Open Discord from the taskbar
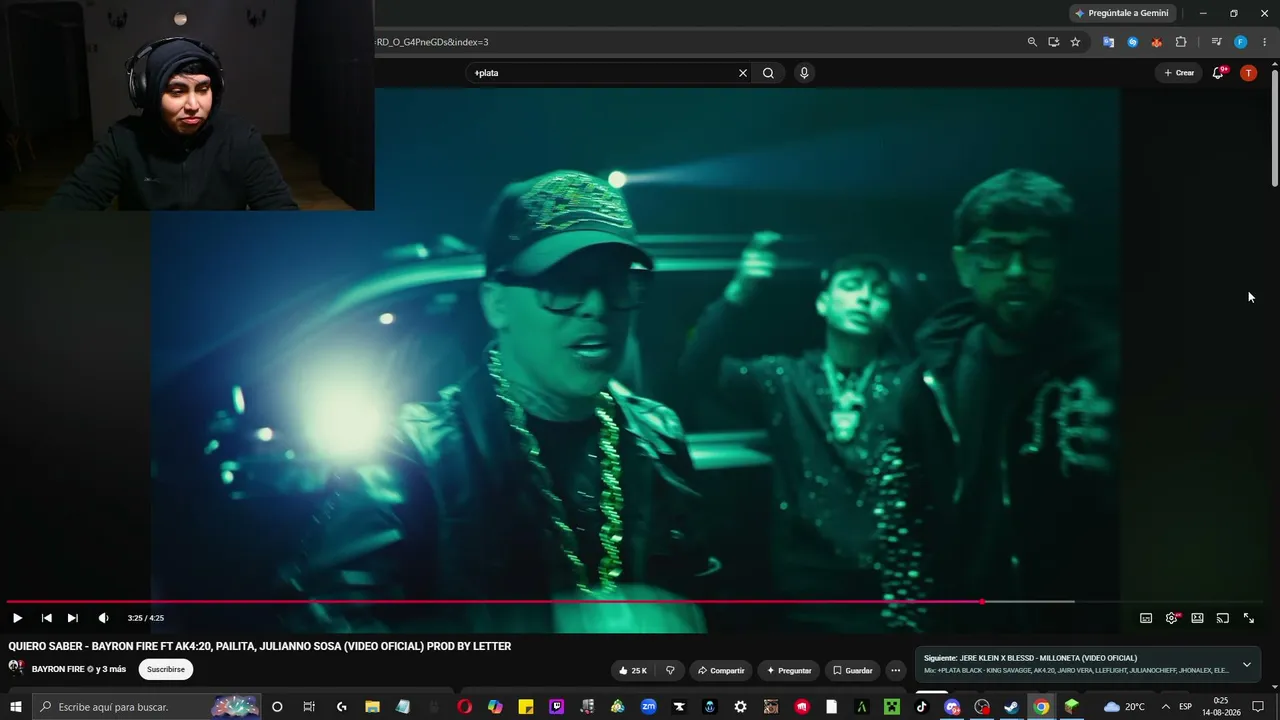 click(952, 707)
